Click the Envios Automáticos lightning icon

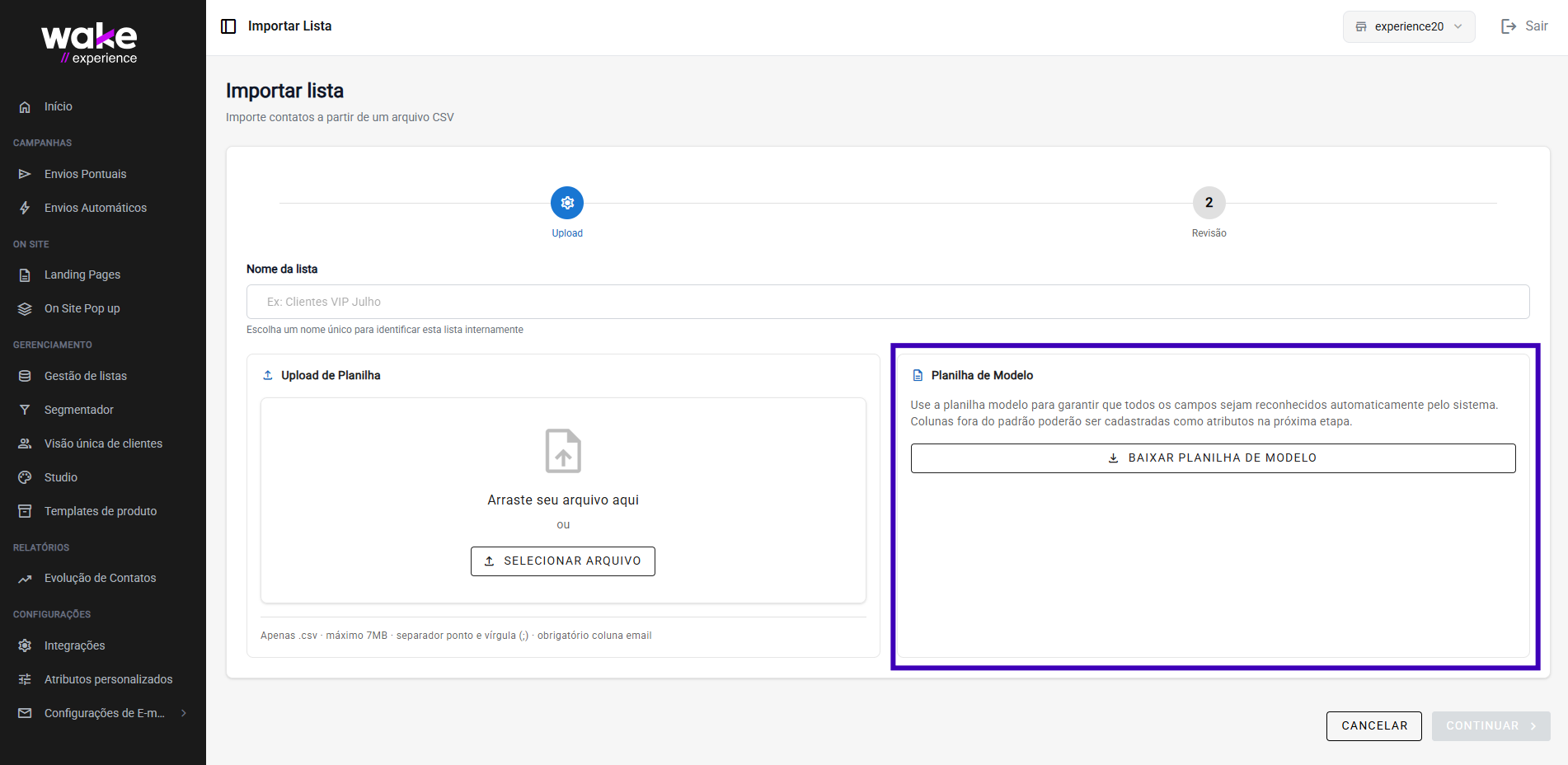25,208
